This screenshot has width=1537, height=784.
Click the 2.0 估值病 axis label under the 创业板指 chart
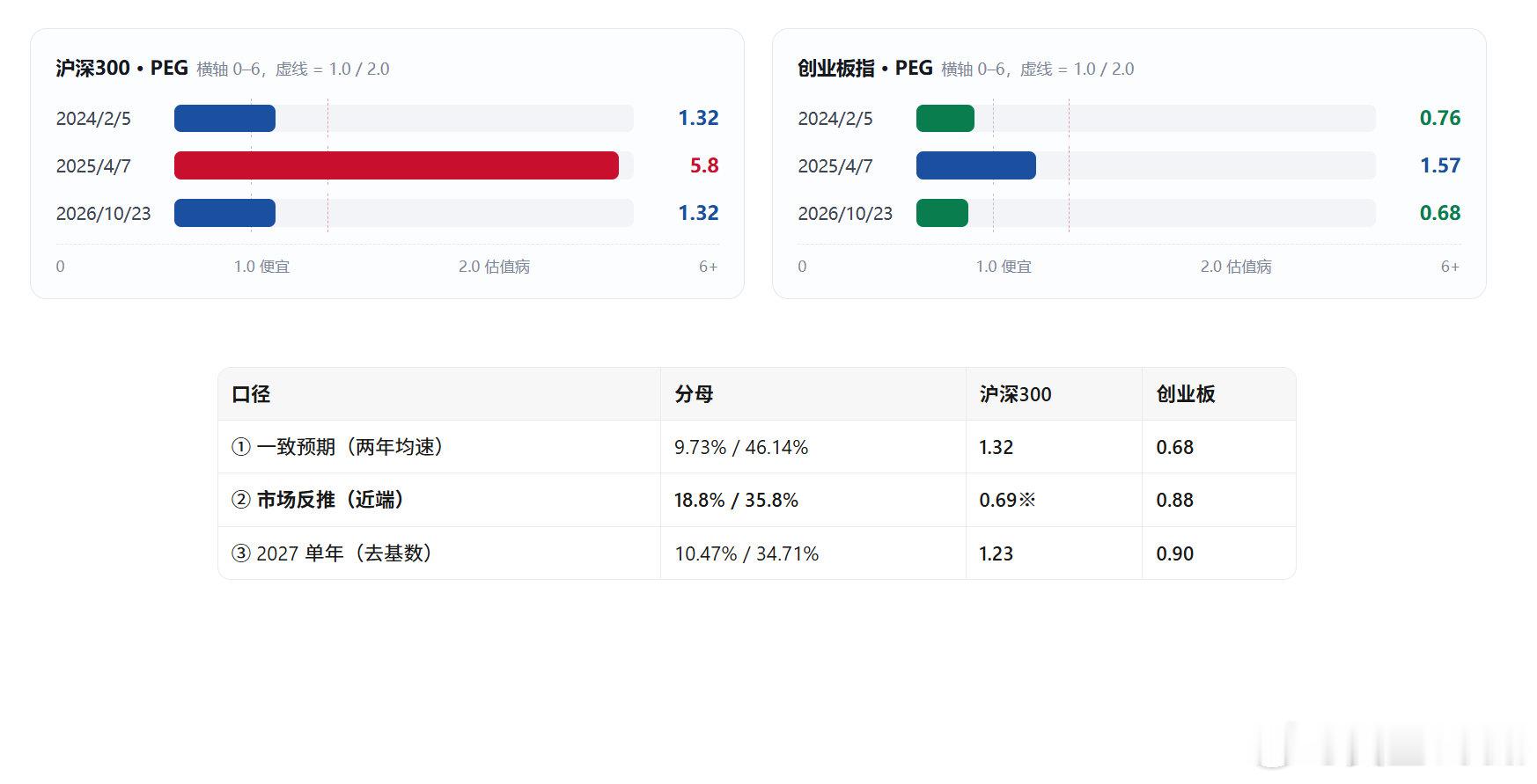(1236, 267)
